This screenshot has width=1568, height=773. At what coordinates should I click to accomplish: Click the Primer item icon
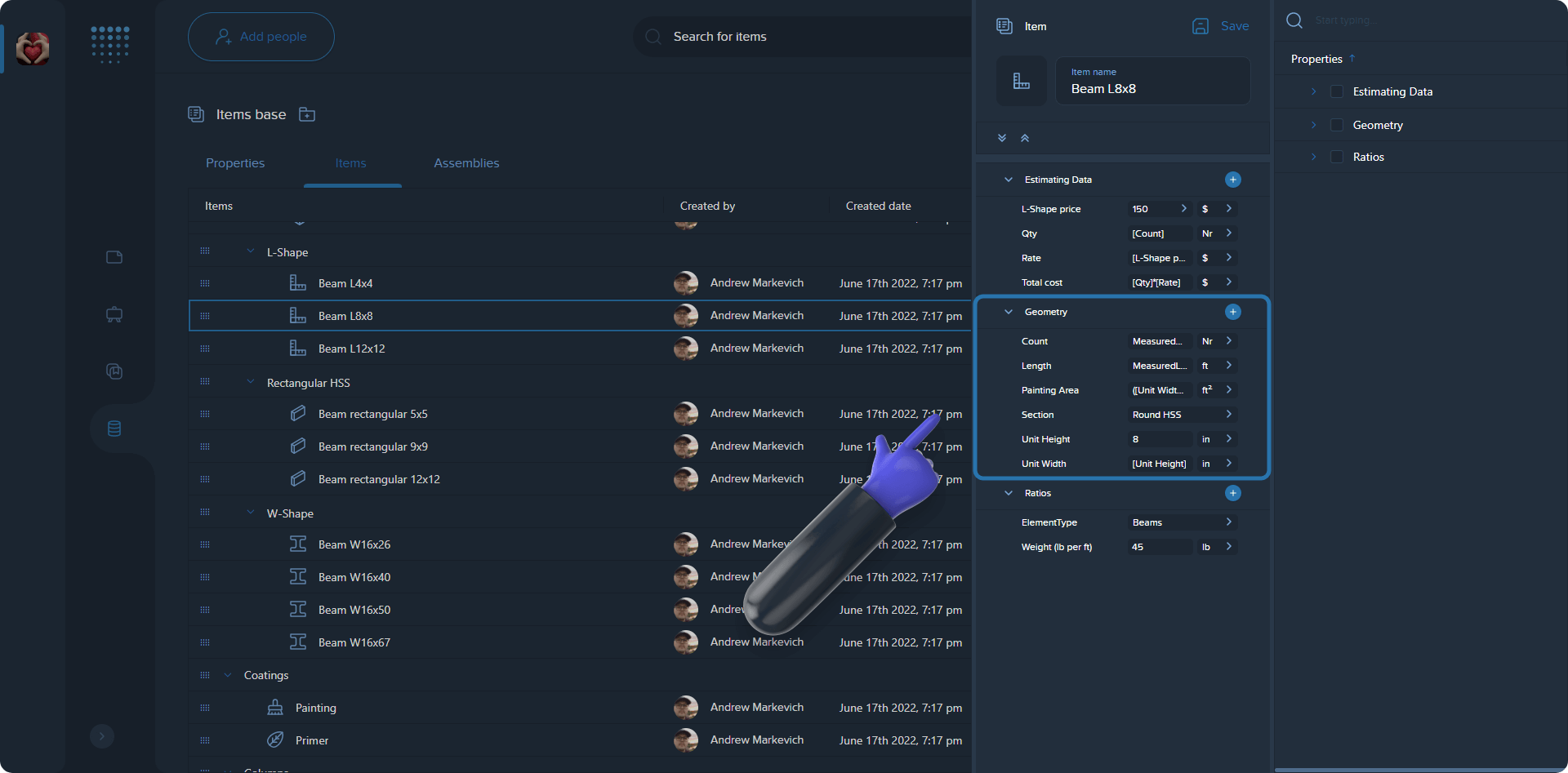click(x=275, y=740)
